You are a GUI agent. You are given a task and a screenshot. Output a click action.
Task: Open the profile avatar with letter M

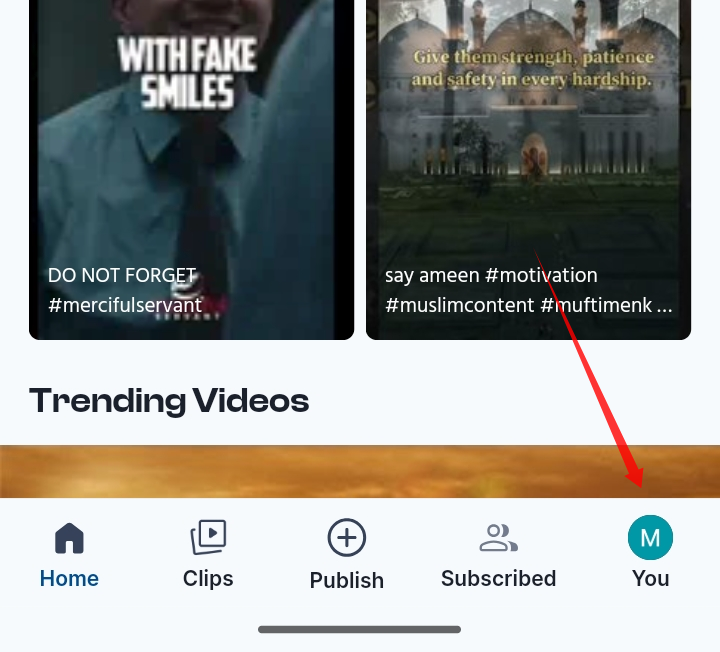(x=650, y=538)
